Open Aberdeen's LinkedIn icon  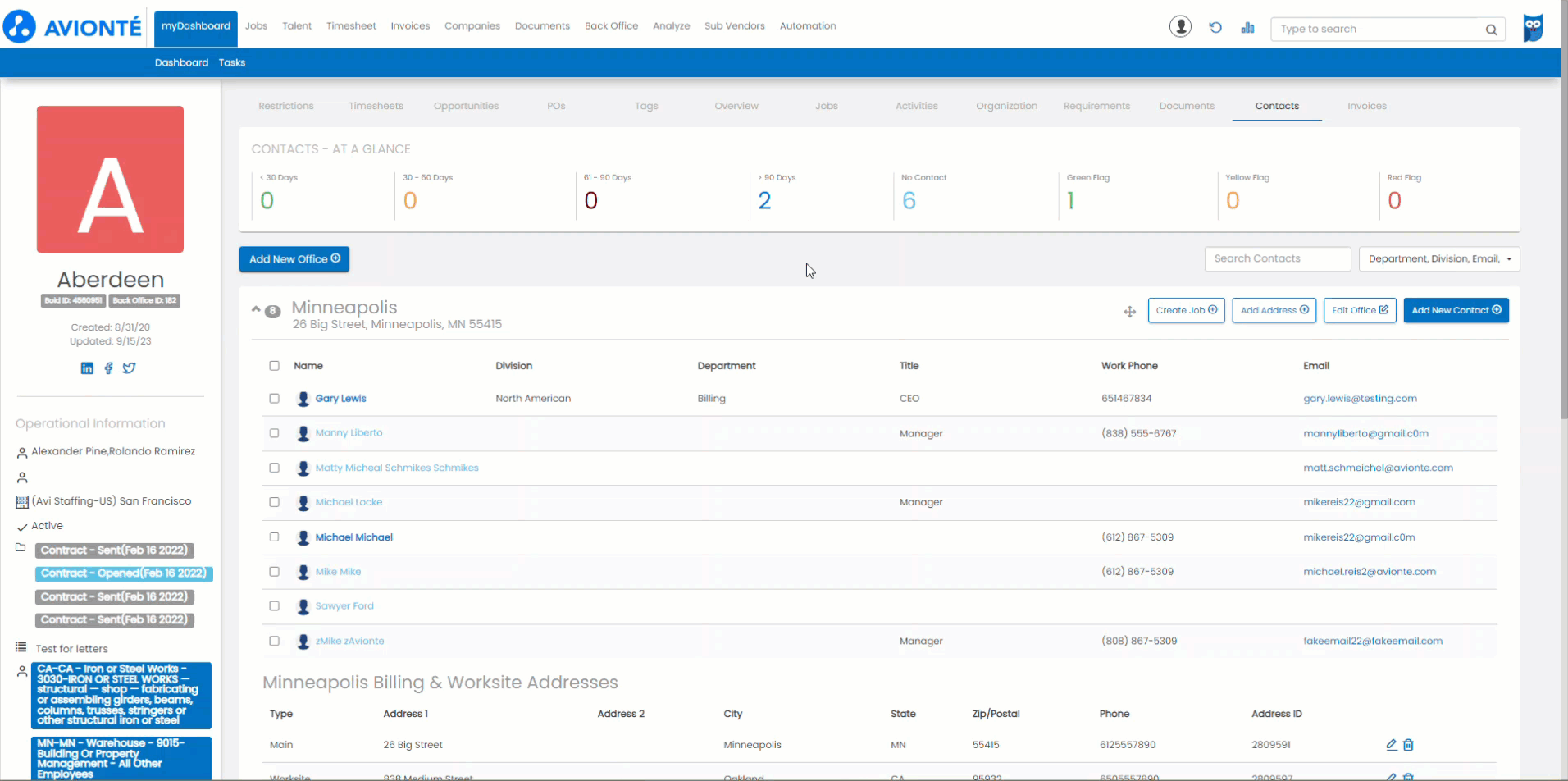click(87, 368)
